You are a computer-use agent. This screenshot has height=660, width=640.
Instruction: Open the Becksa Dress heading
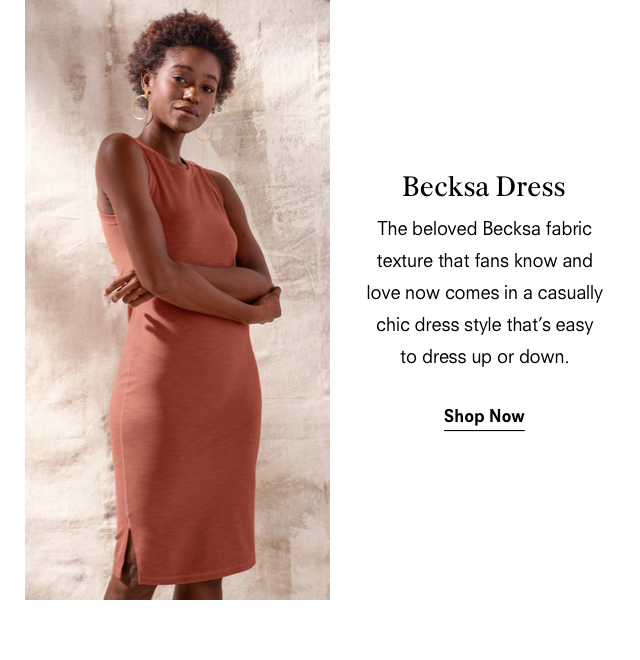[x=484, y=186]
